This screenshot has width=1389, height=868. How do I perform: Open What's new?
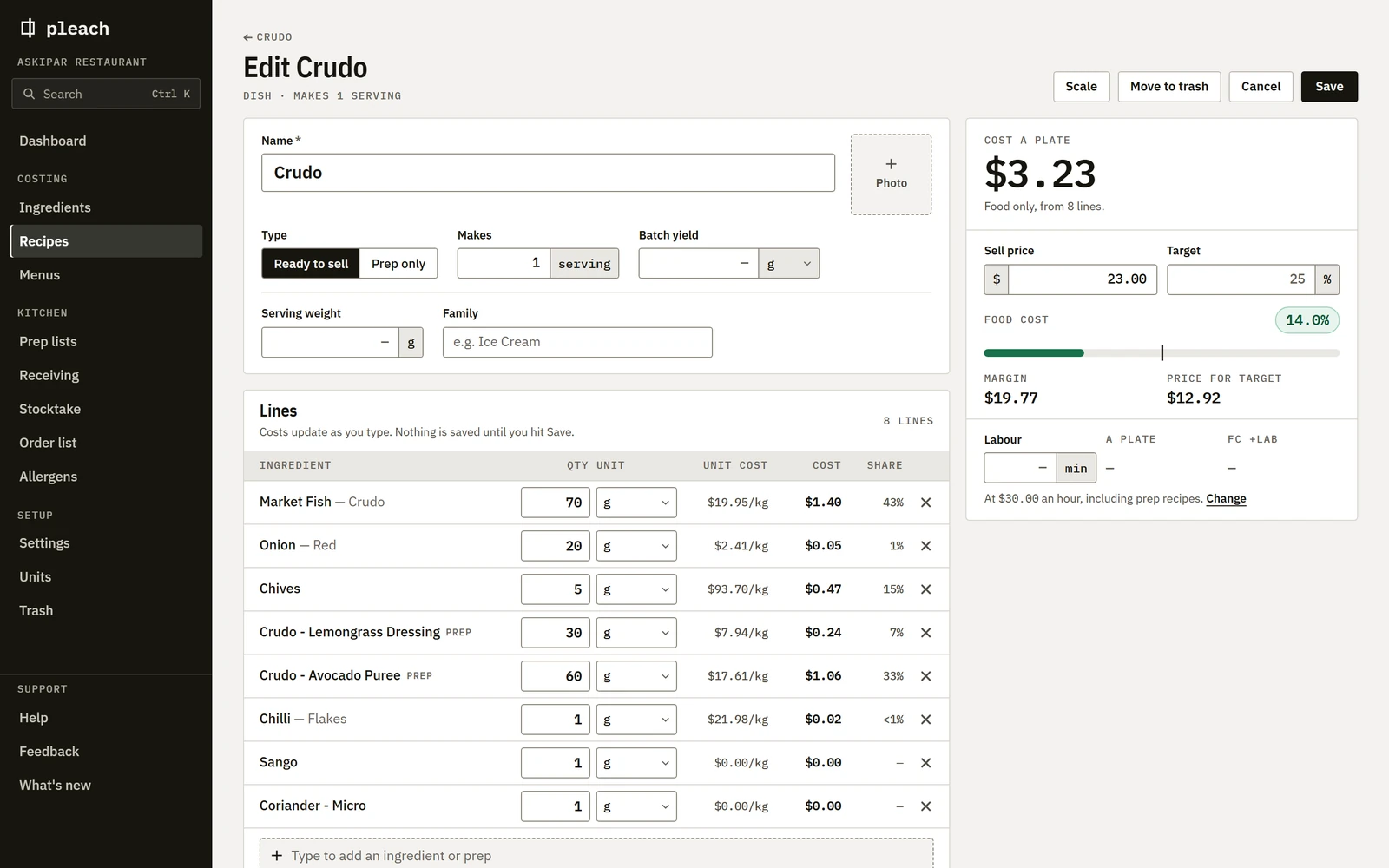point(106,786)
